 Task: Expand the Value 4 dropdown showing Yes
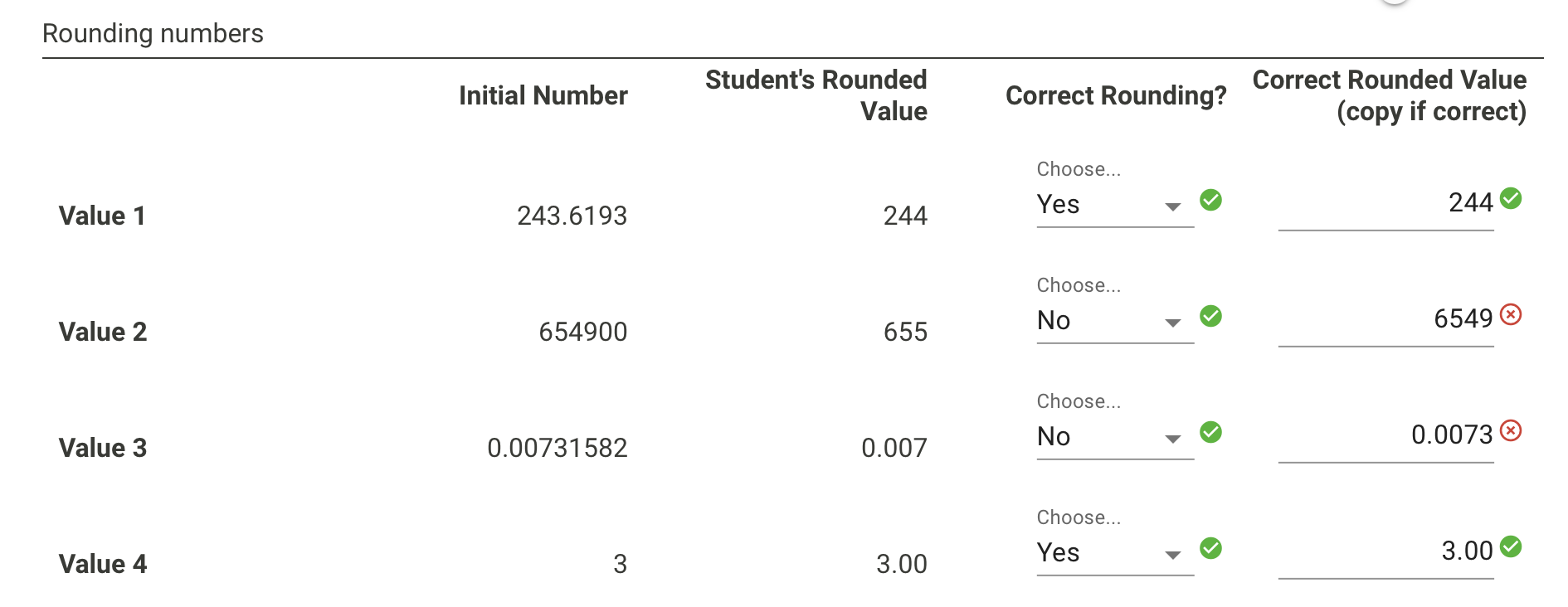pos(1115,553)
